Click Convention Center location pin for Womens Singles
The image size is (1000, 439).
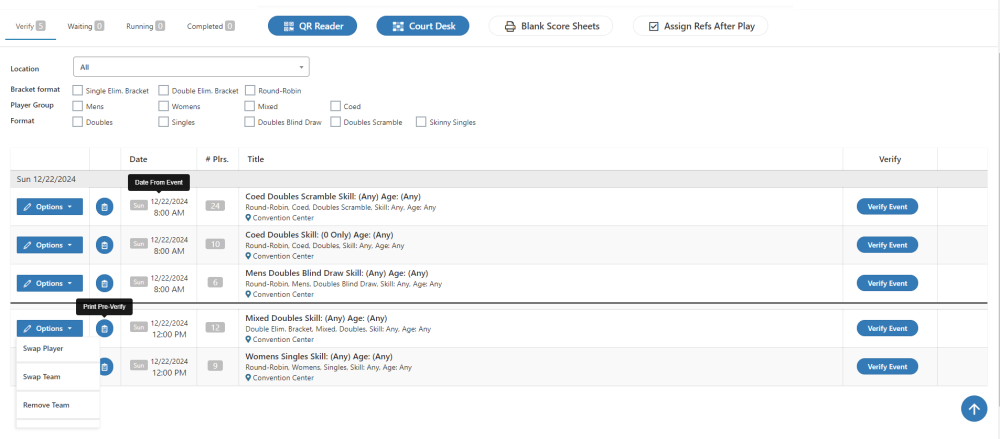coord(248,378)
